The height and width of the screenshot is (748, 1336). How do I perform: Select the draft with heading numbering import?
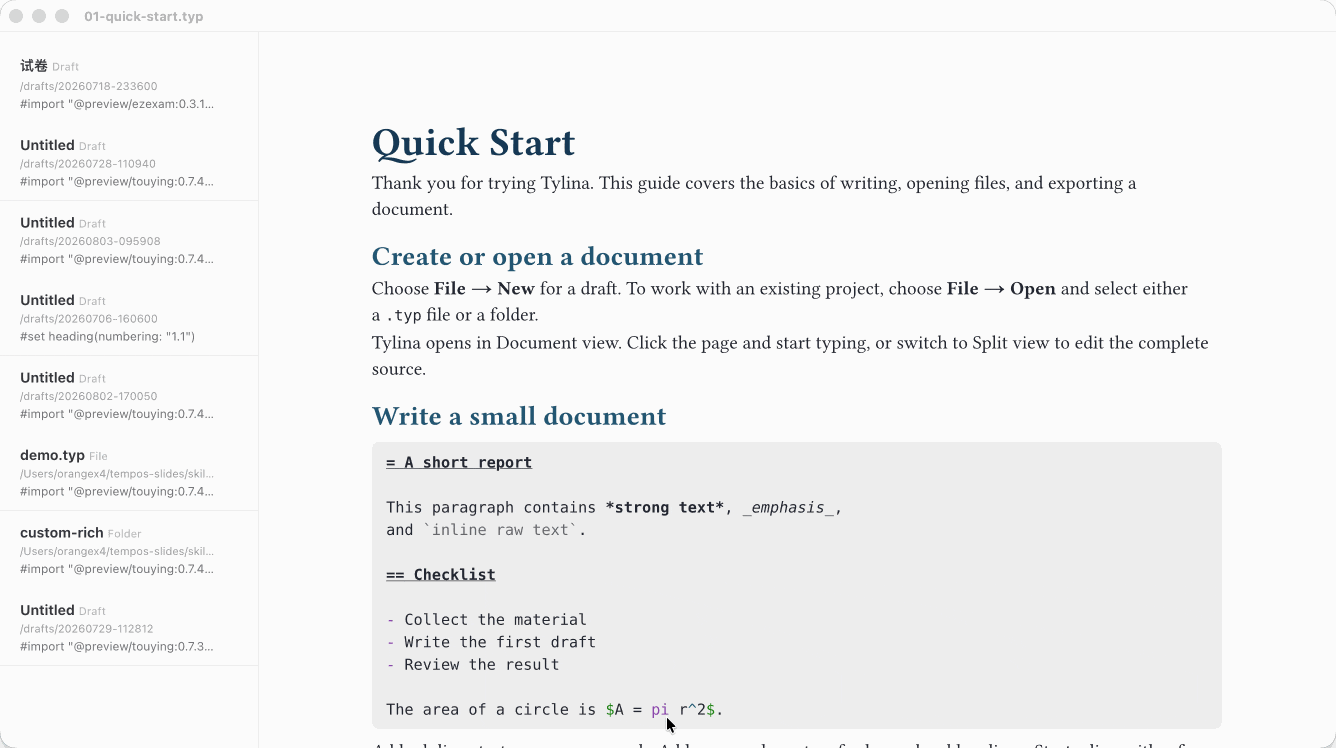(129, 318)
